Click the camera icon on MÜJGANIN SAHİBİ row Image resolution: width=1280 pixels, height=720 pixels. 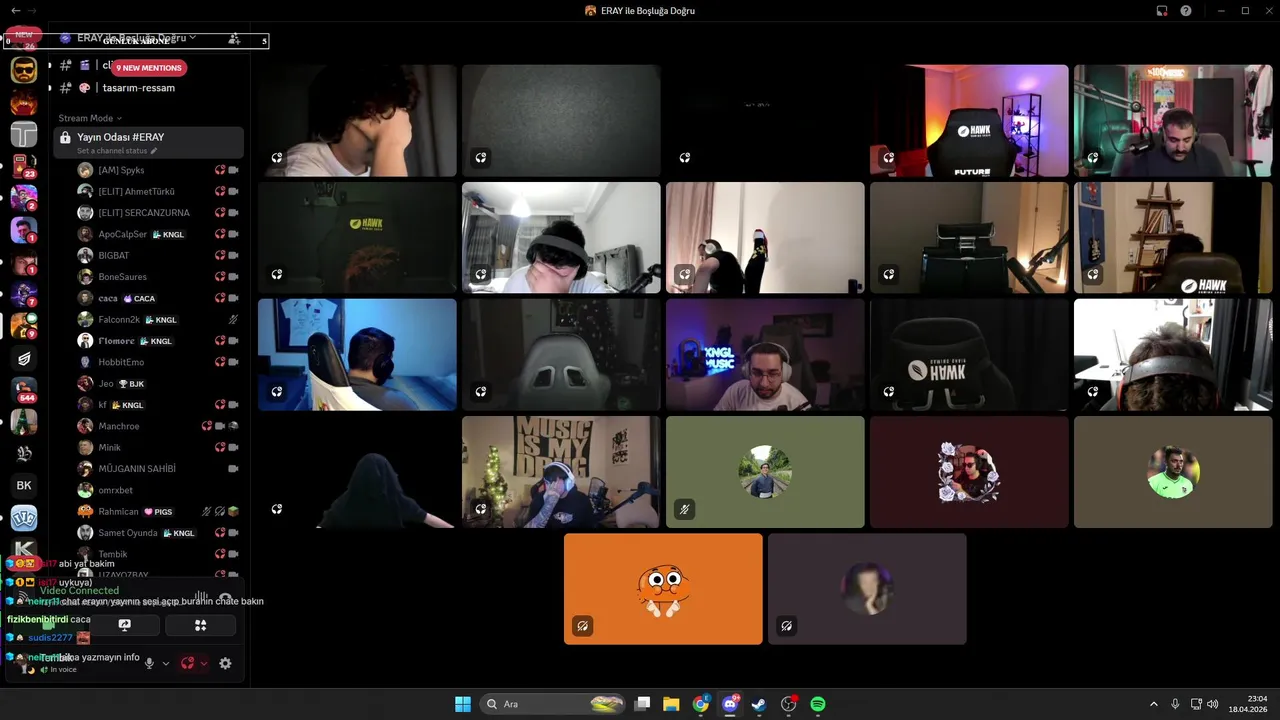(x=233, y=469)
